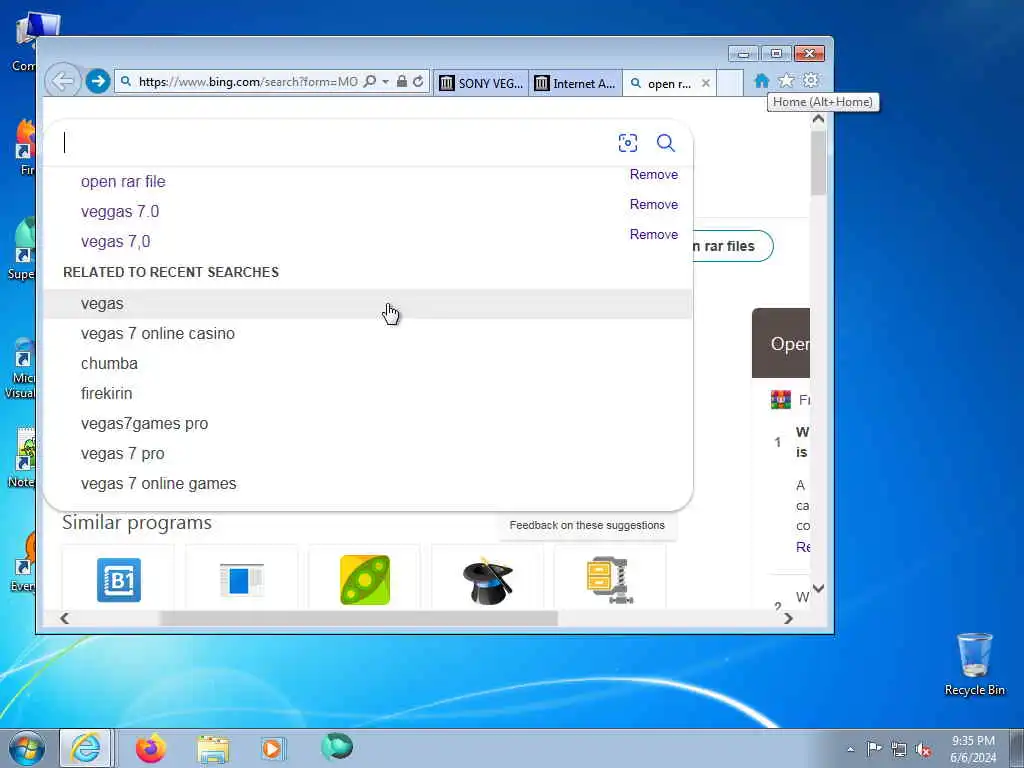Open a new blank tab

730,83
